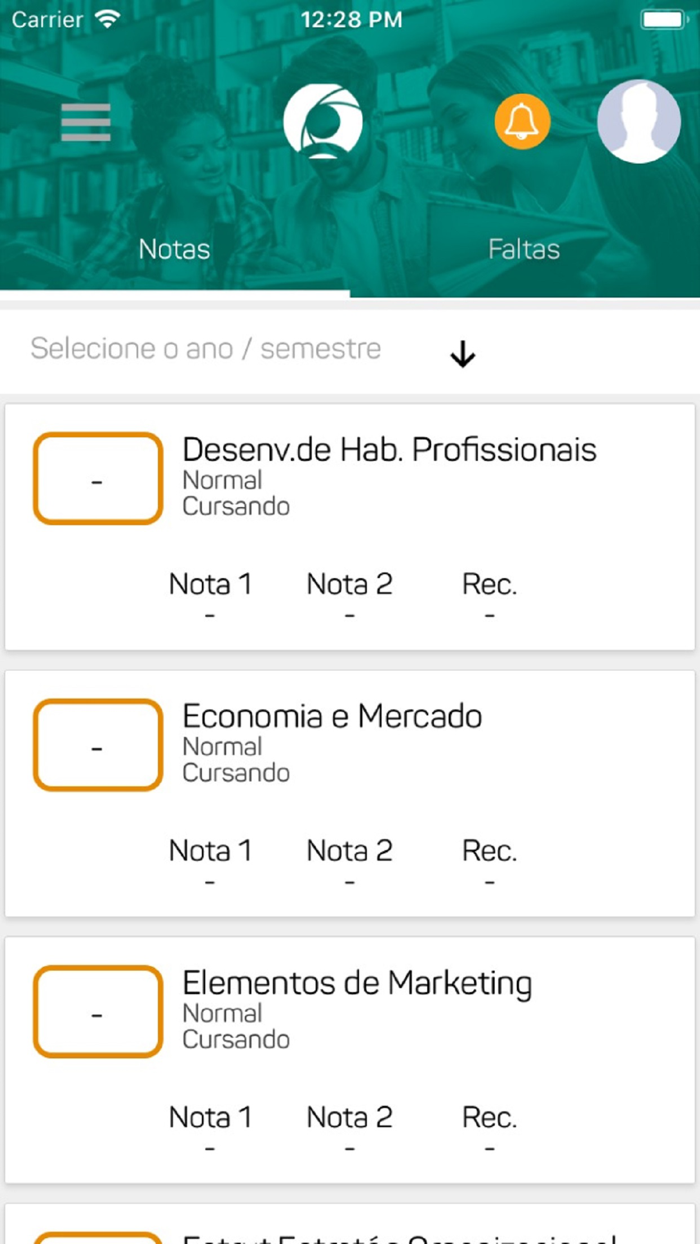Screen dimensions: 700x1244
Task: Click the grade badge for Elementos de Marketing
Action: 97,1011
